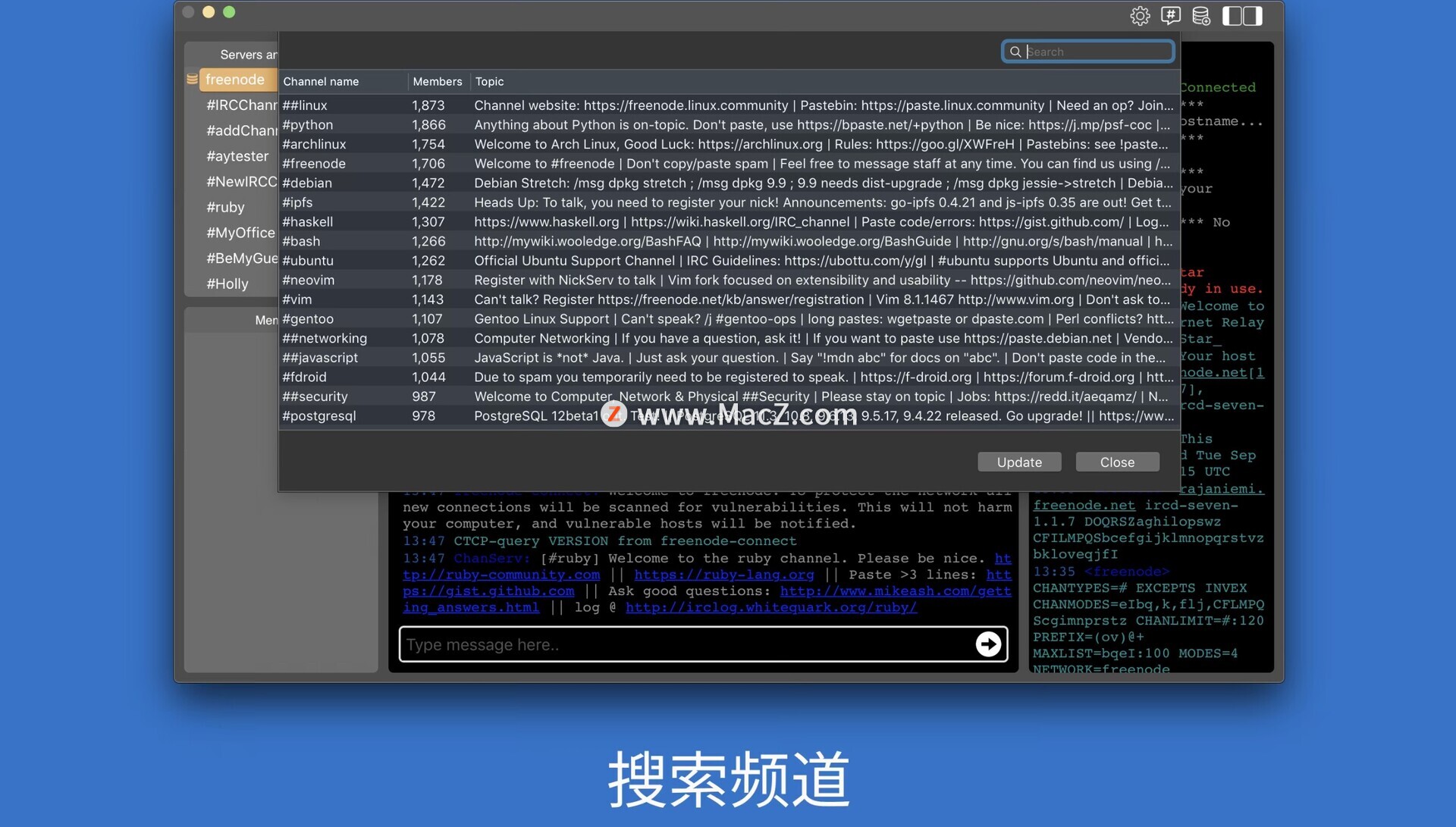Image resolution: width=1456 pixels, height=827 pixels.
Task: Focus the channel Search field
Action: click(x=1087, y=52)
